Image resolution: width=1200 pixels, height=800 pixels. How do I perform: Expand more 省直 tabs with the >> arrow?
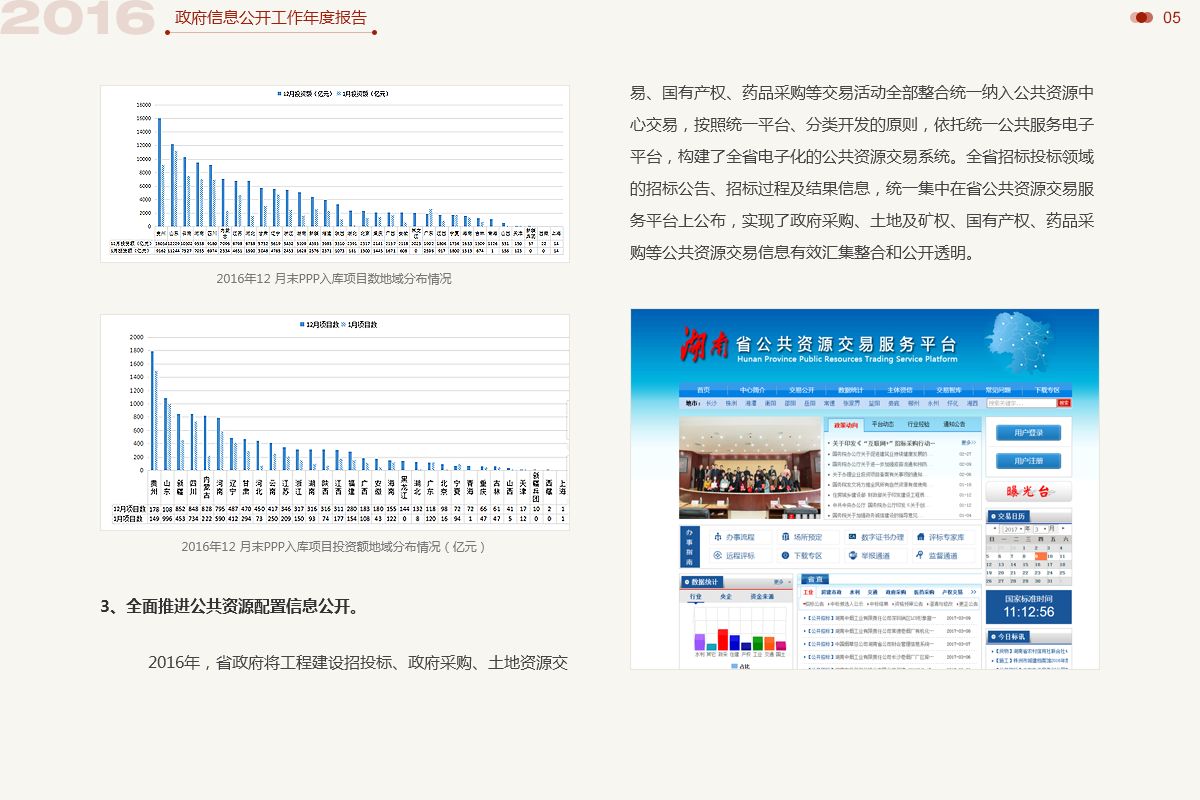coord(974,592)
